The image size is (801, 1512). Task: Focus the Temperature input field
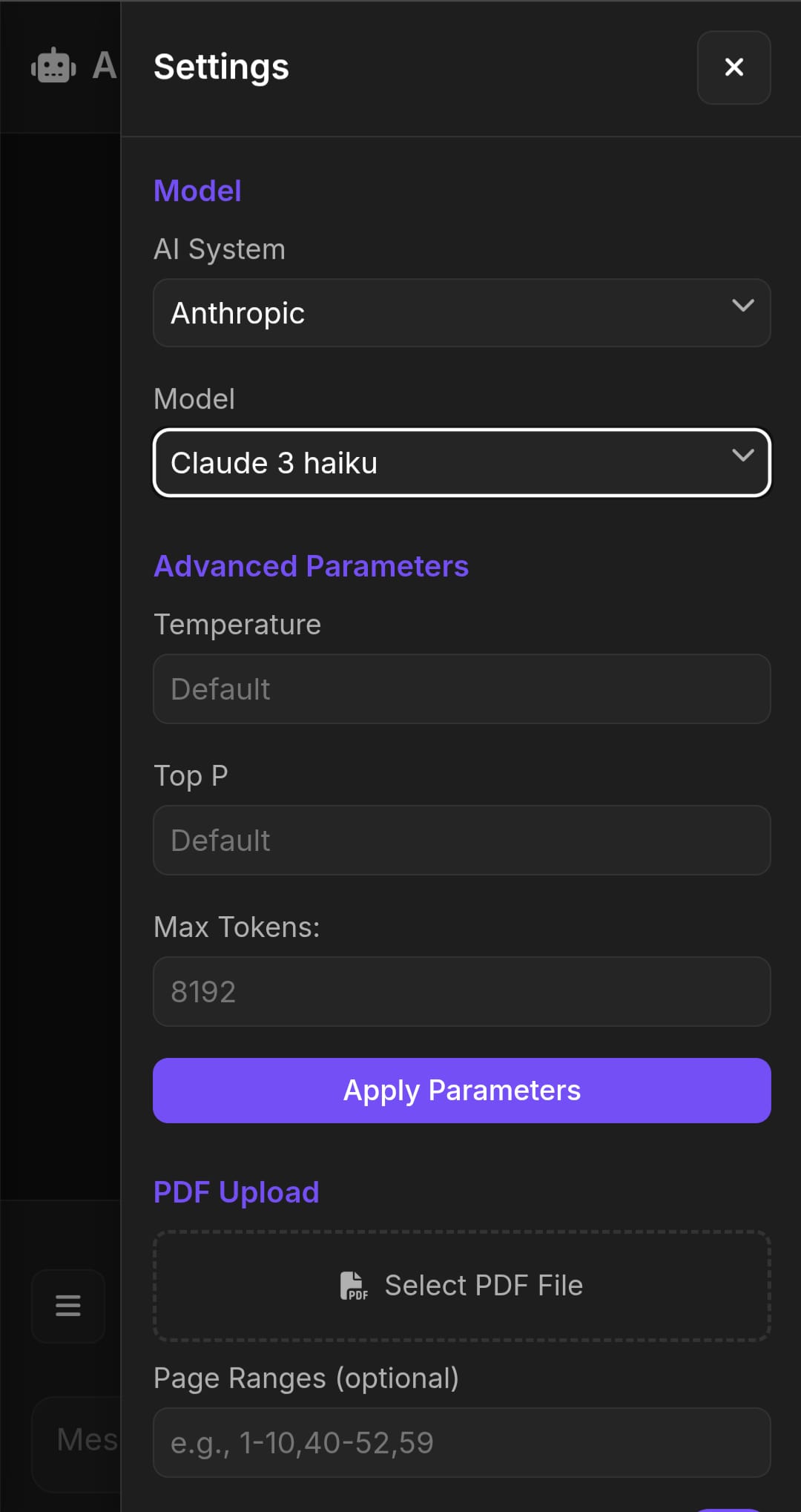point(461,689)
